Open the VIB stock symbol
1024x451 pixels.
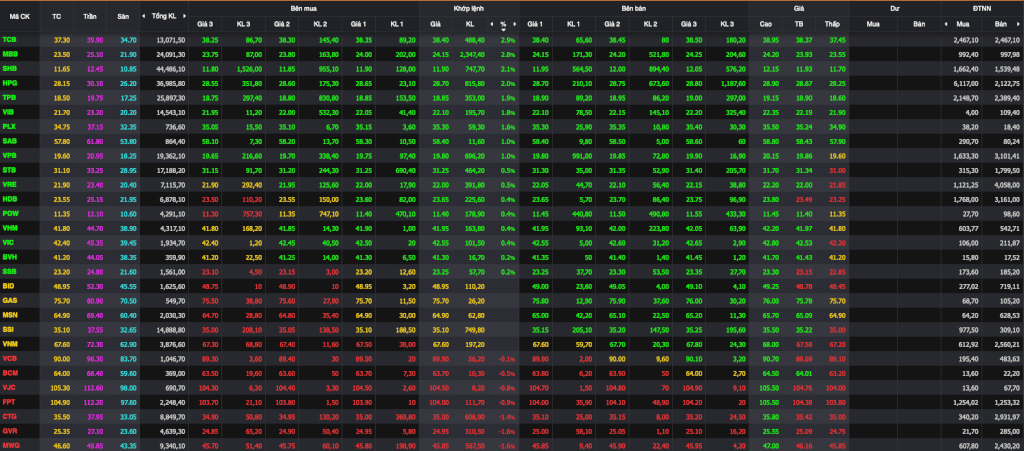tap(8, 112)
